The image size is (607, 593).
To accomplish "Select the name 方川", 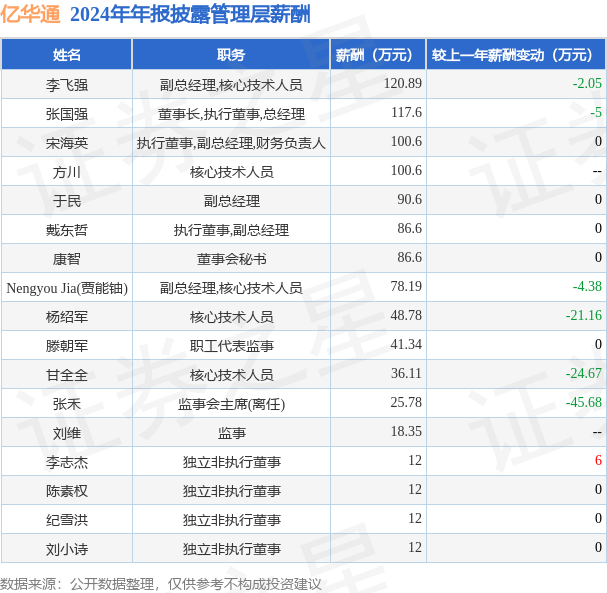I will [67, 172].
